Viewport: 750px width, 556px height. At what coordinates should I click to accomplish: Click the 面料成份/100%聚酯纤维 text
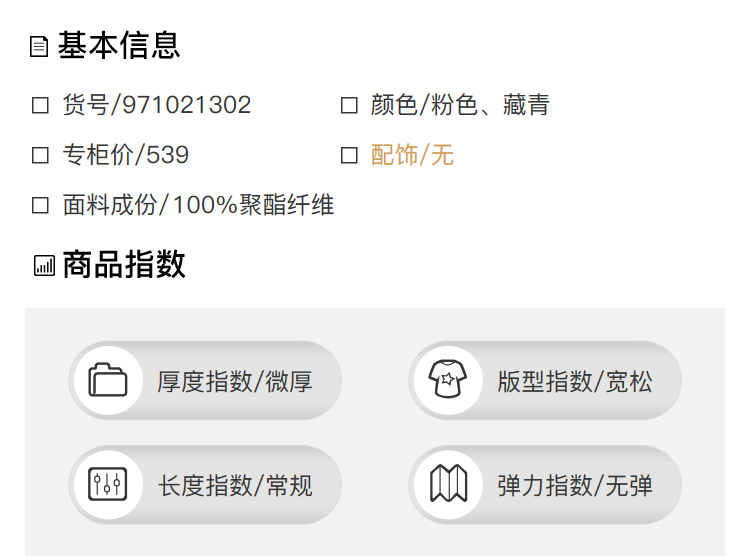[x=198, y=206]
